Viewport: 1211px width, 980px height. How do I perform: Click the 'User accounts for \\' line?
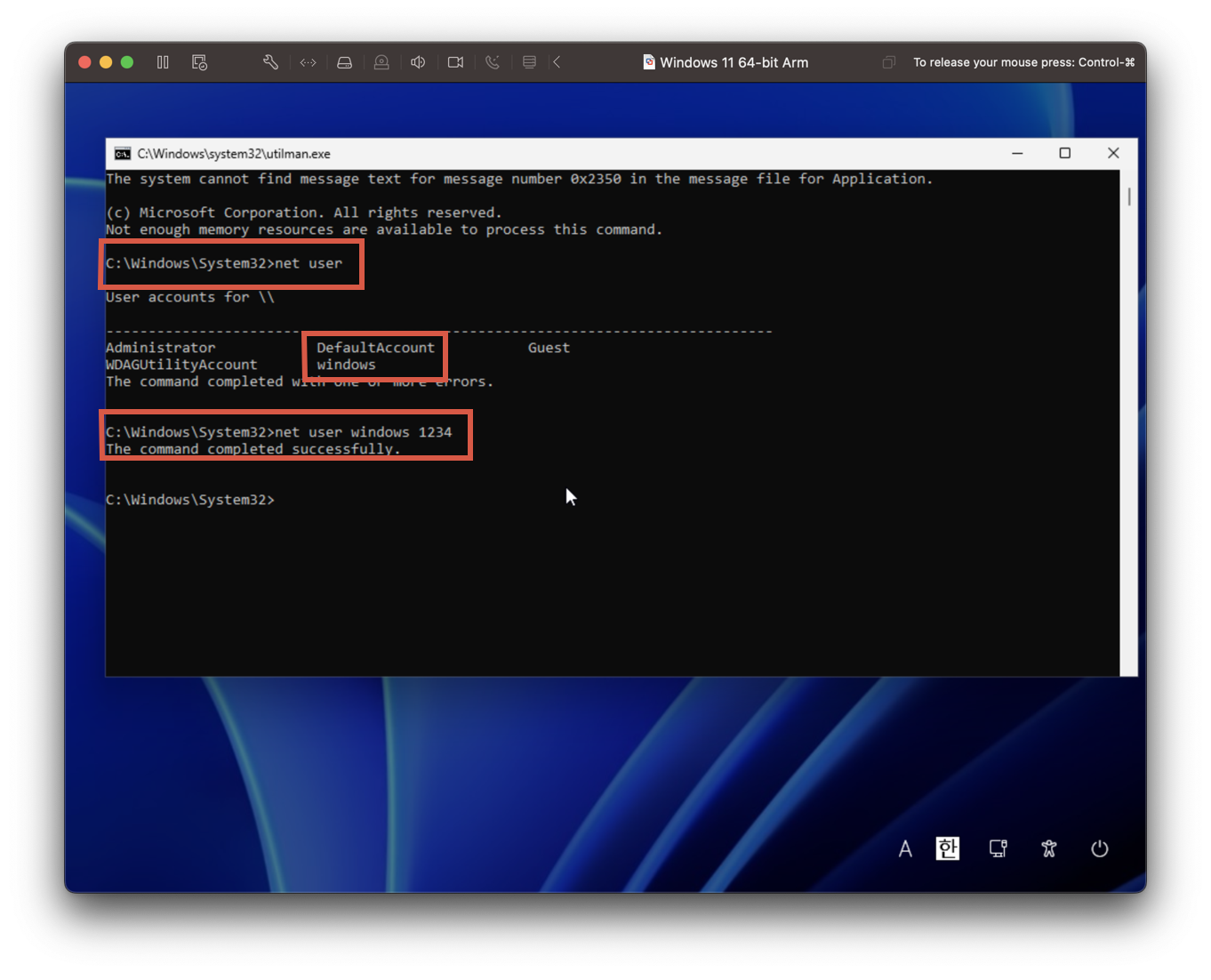point(190,297)
